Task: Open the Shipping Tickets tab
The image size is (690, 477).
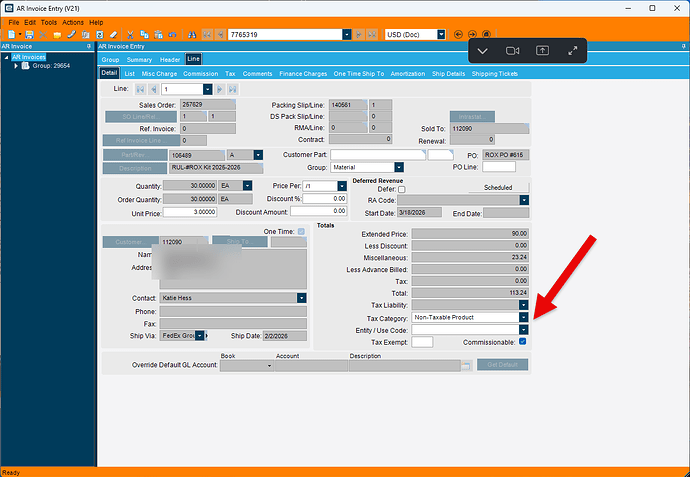Action: 495,73
